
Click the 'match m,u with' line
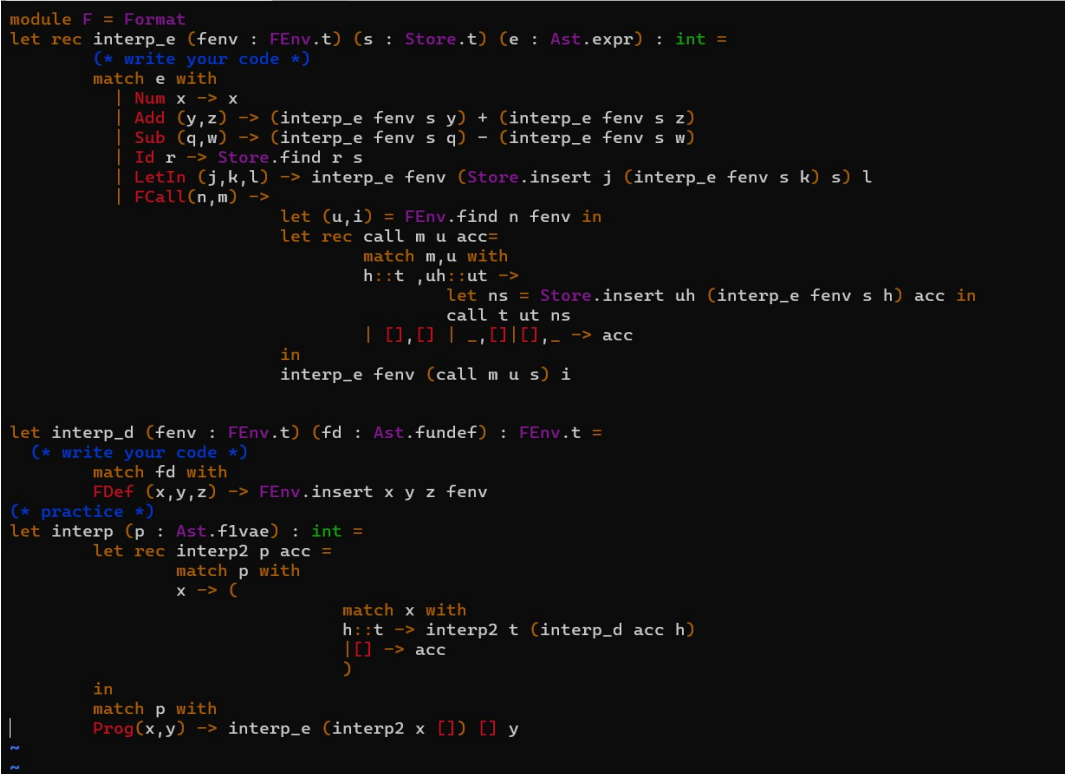click(435, 256)
